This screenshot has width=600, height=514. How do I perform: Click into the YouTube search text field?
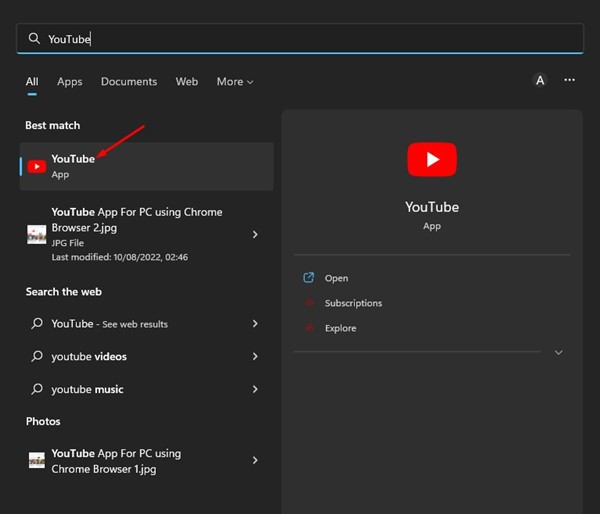click(x=300, y=39)
